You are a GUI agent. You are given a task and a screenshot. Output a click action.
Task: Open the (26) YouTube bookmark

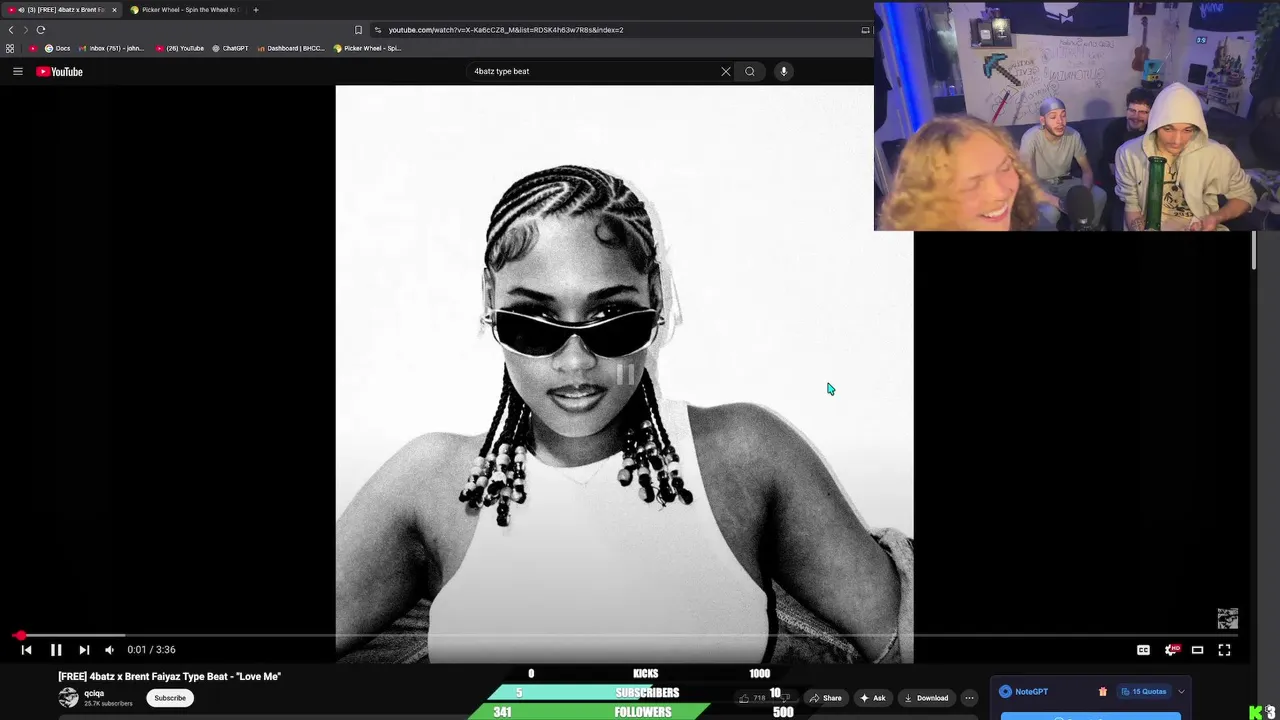point(180,48)
